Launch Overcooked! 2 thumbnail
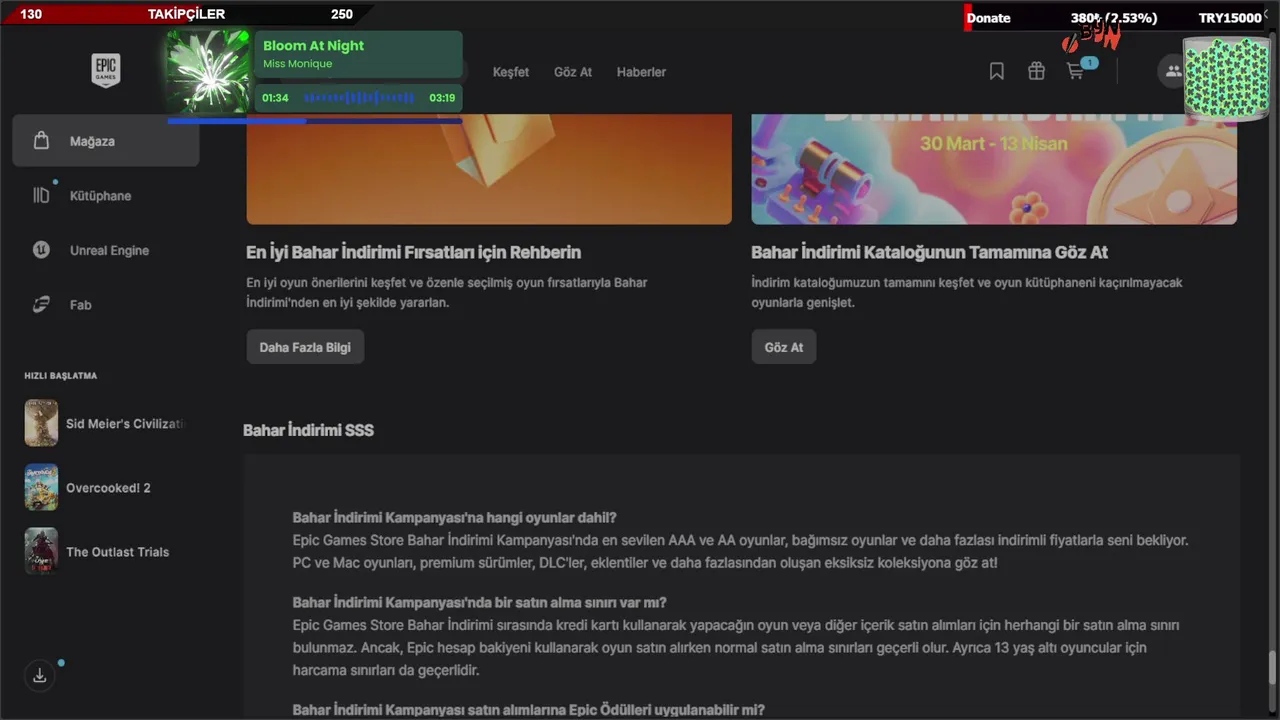The width and height of the screenshot is (1280, 720). [x=41, y=487]
